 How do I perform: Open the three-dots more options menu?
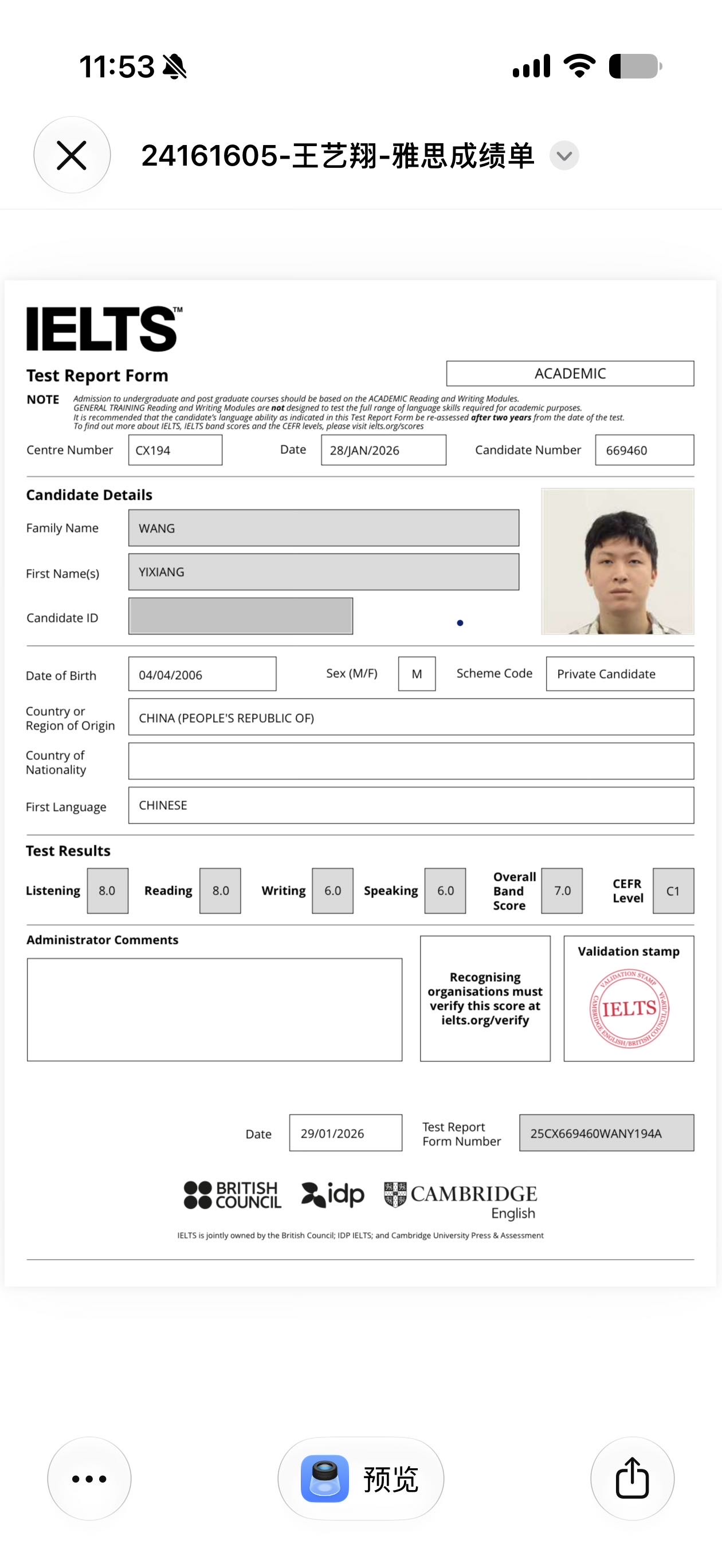point(89,1479)
